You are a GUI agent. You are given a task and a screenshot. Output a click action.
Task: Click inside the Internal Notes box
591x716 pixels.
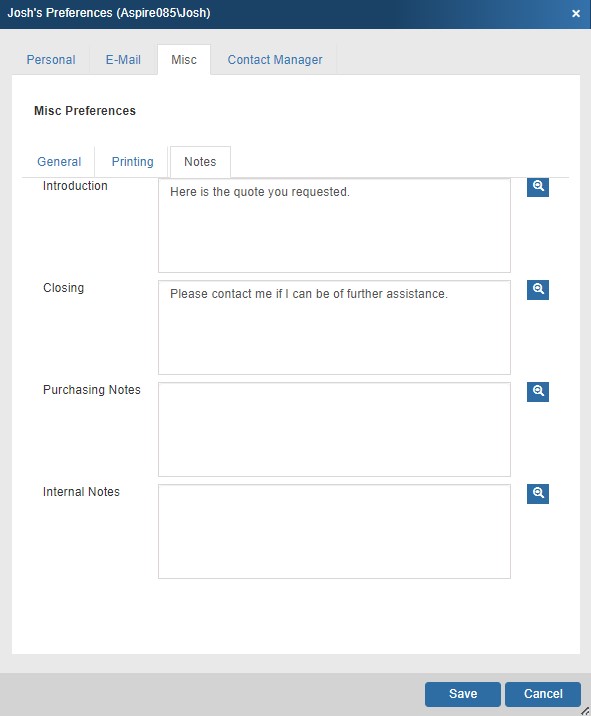334,532
